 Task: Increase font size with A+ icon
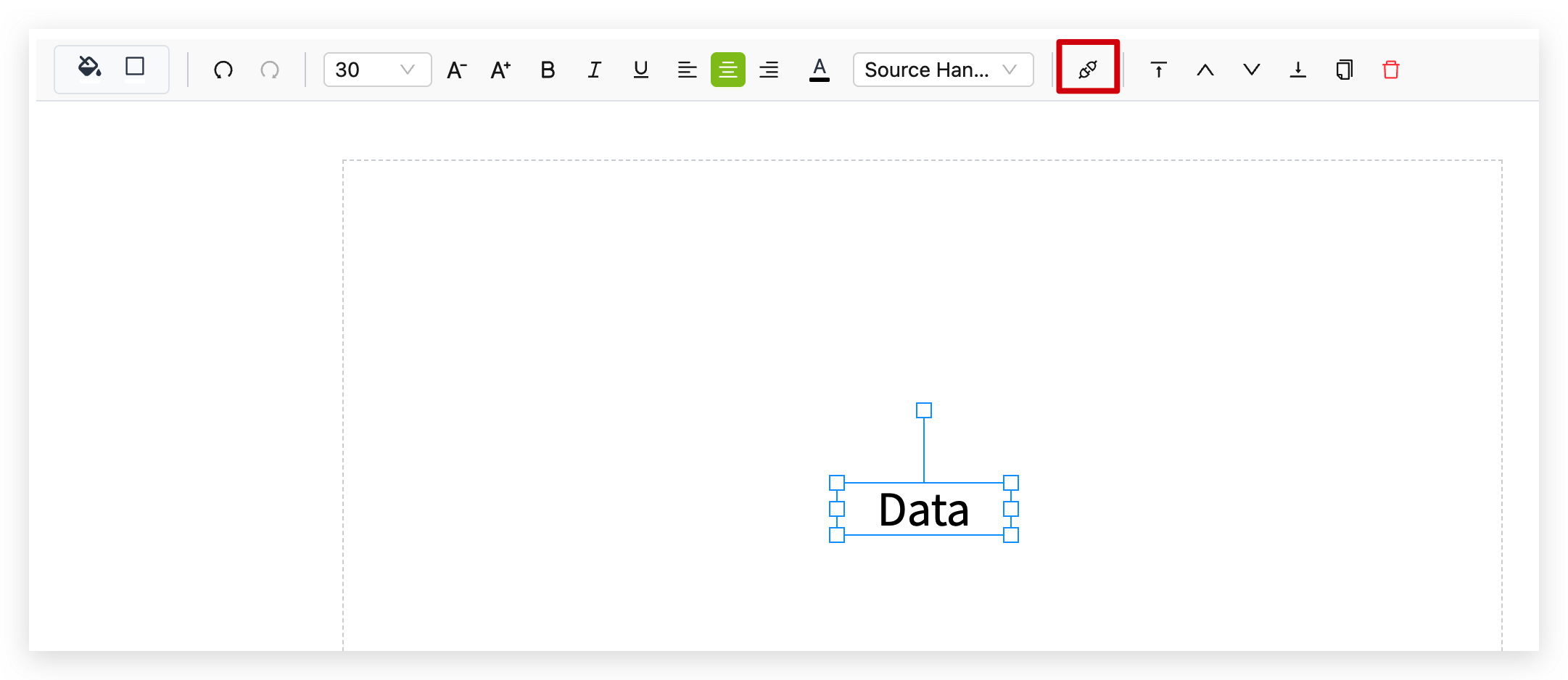coord(500,70)
